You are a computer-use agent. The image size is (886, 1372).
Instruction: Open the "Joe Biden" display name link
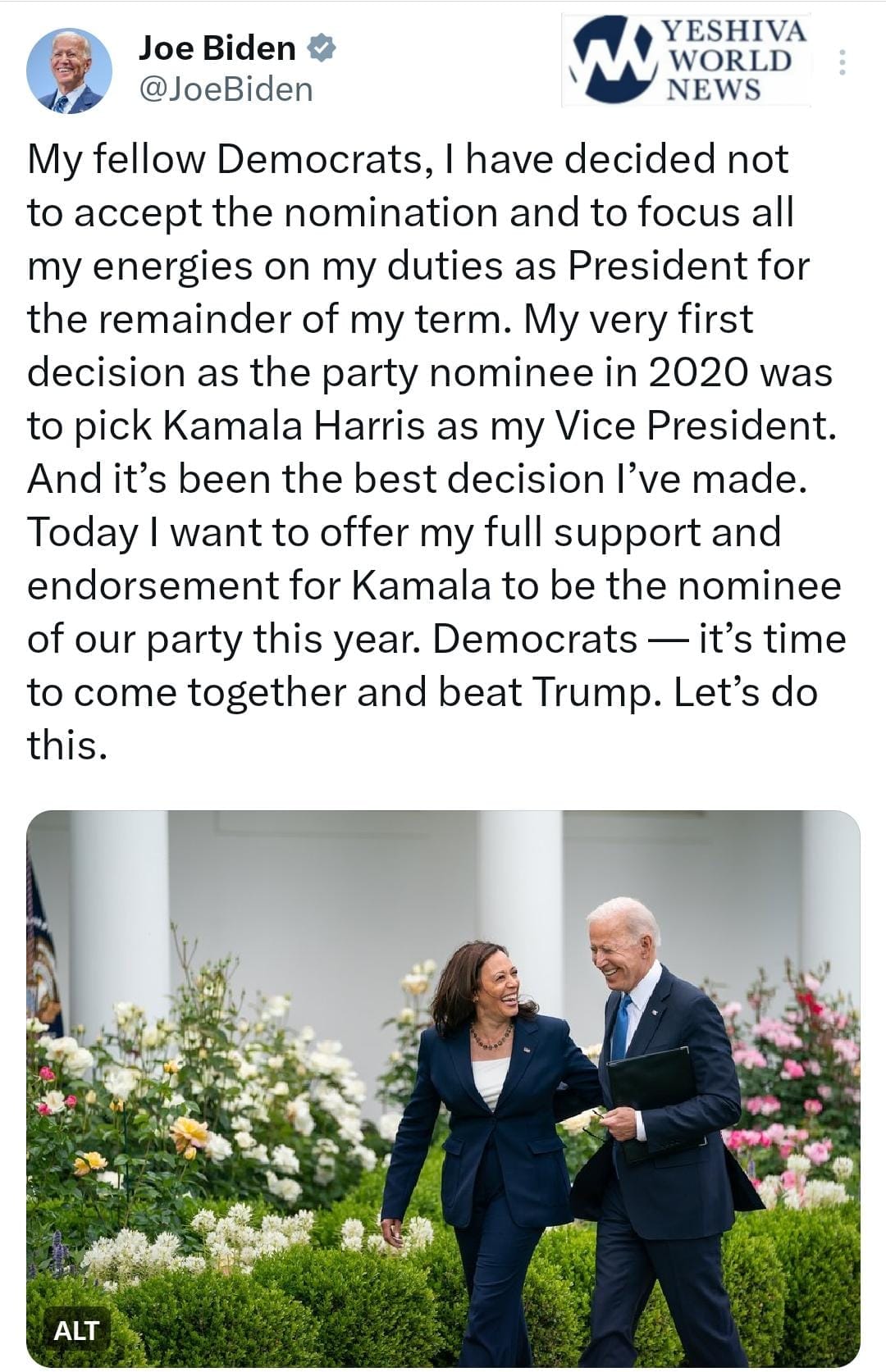click(217, 48)
